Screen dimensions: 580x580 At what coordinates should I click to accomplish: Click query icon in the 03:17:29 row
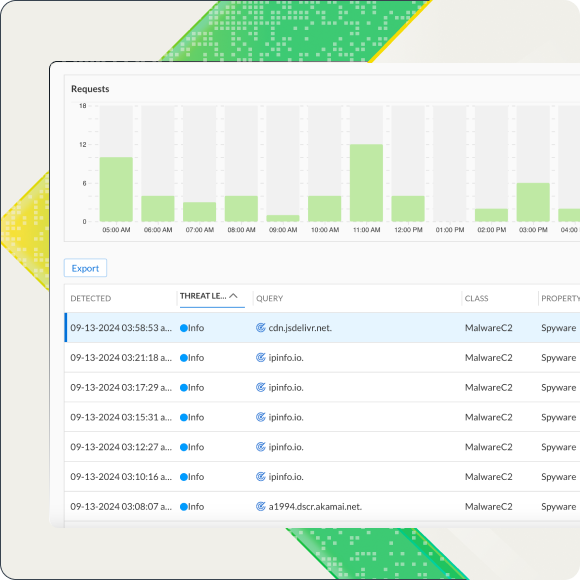point(261,387)
